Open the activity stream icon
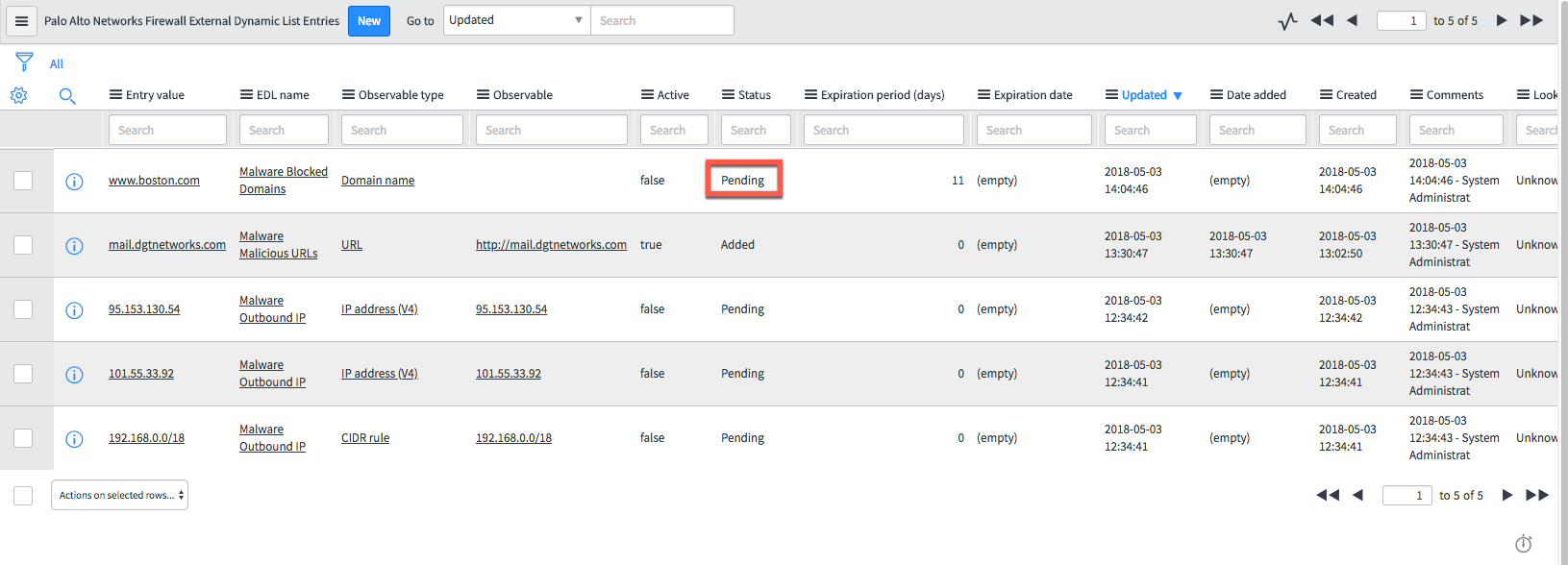The image size is (1568, 565). [1287, 21]
